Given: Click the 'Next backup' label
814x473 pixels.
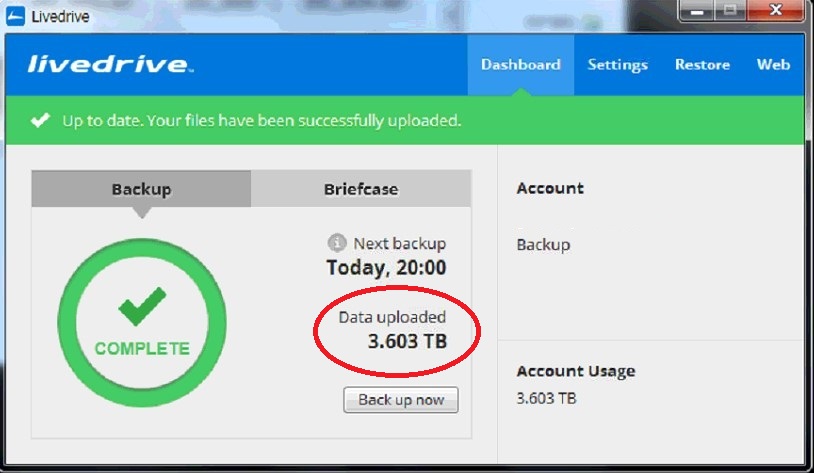Looking at the screenshot, I should point(400,243).
